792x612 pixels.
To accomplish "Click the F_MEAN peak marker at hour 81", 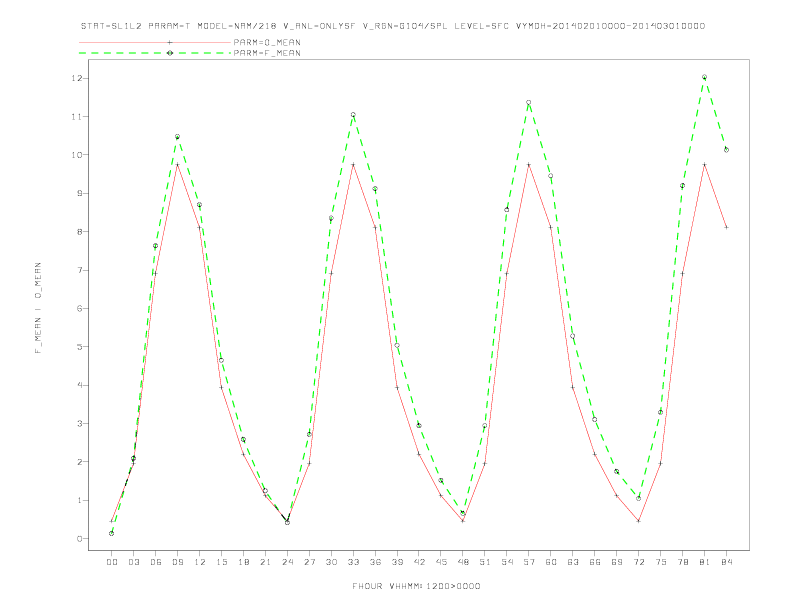I will pyautogui.click(x=705, y=77).
